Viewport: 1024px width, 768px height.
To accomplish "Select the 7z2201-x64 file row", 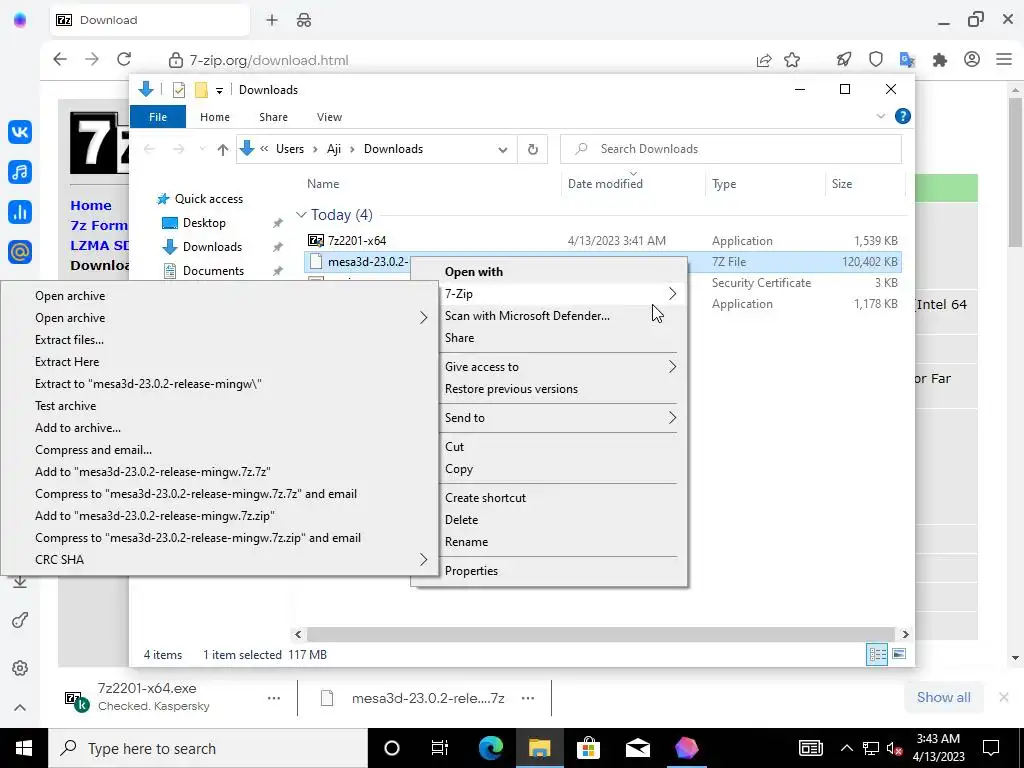I will coord(602,241).
